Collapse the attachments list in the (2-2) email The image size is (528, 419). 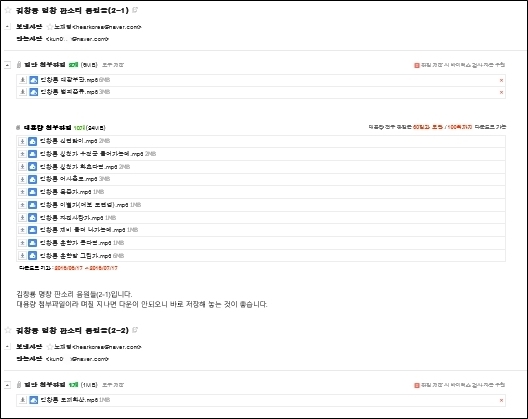8,385
